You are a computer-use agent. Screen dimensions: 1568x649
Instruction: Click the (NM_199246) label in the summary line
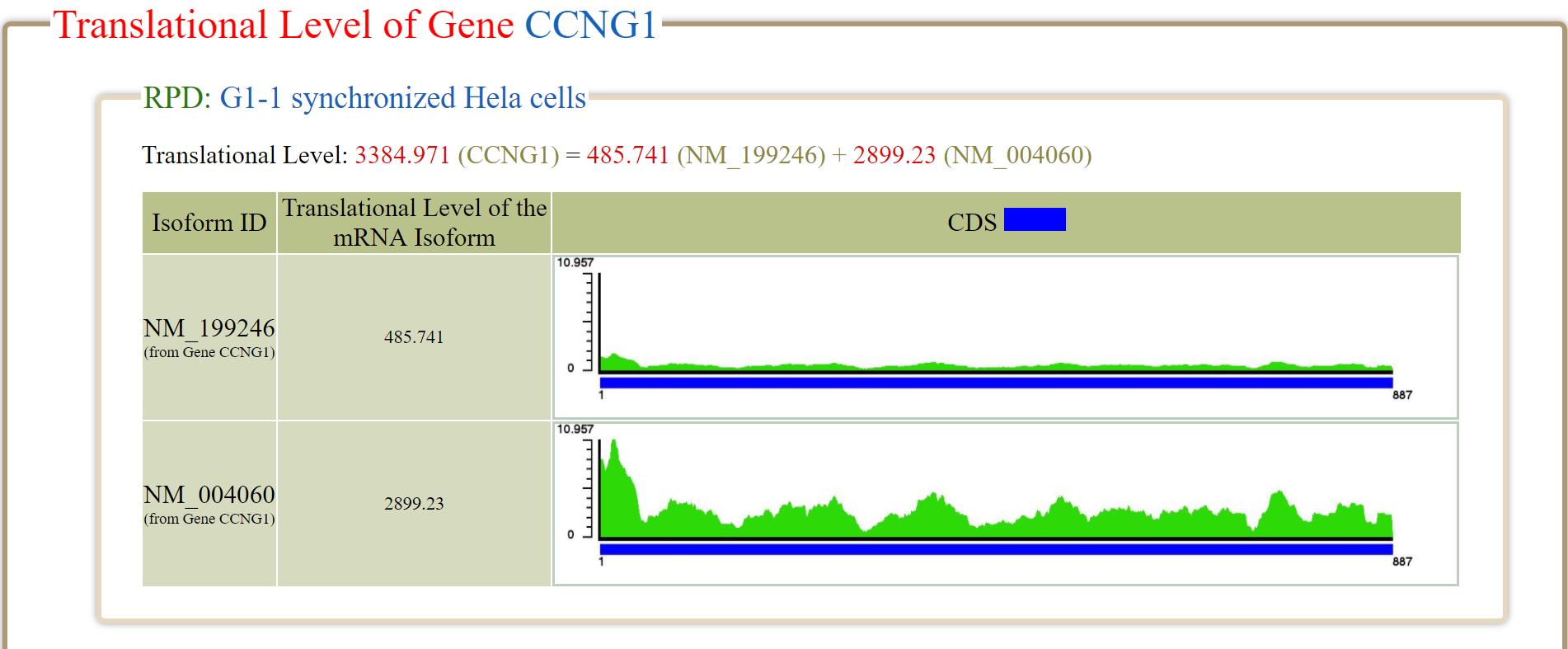(x=751, y=155)
